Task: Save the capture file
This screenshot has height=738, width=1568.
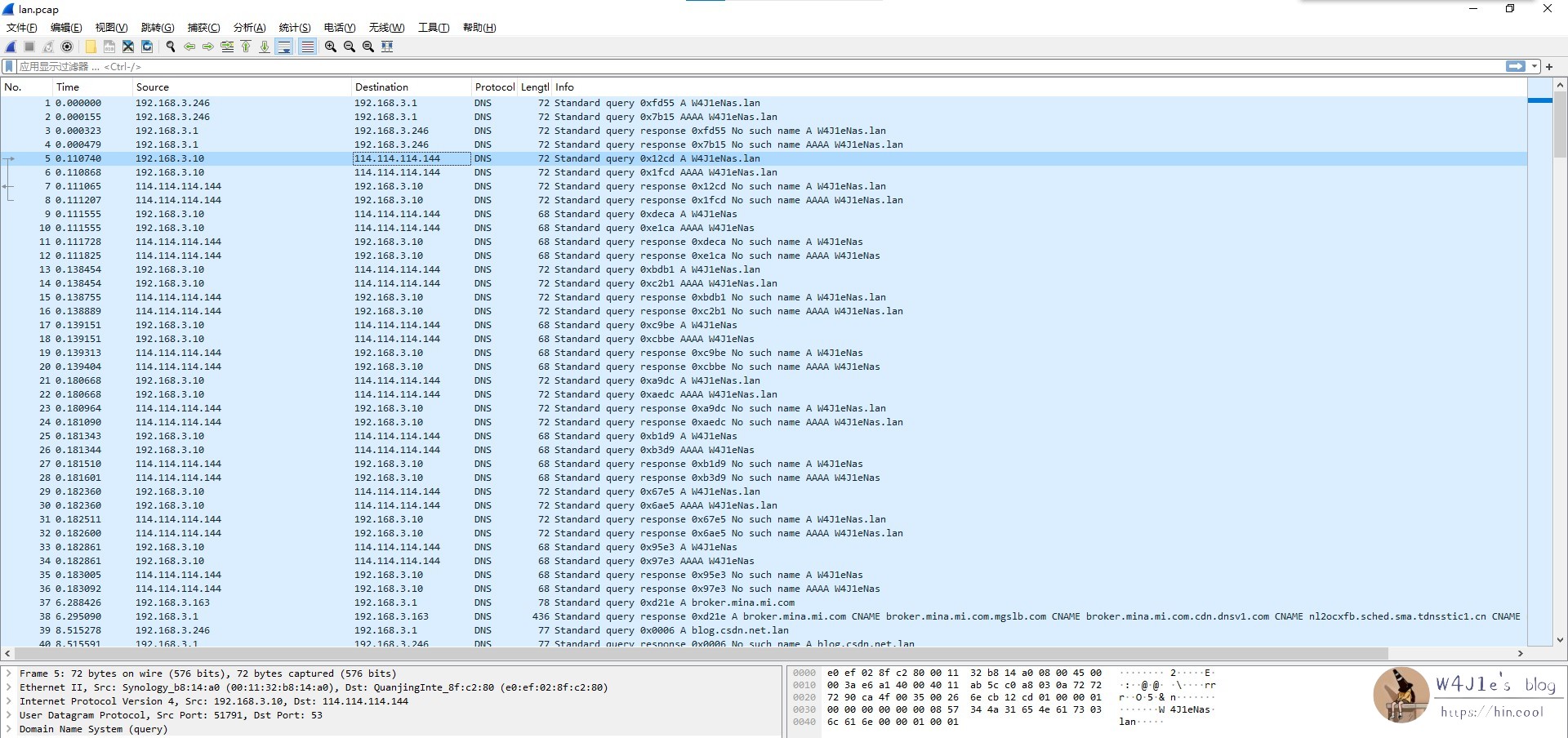Action: coord(109,47)
